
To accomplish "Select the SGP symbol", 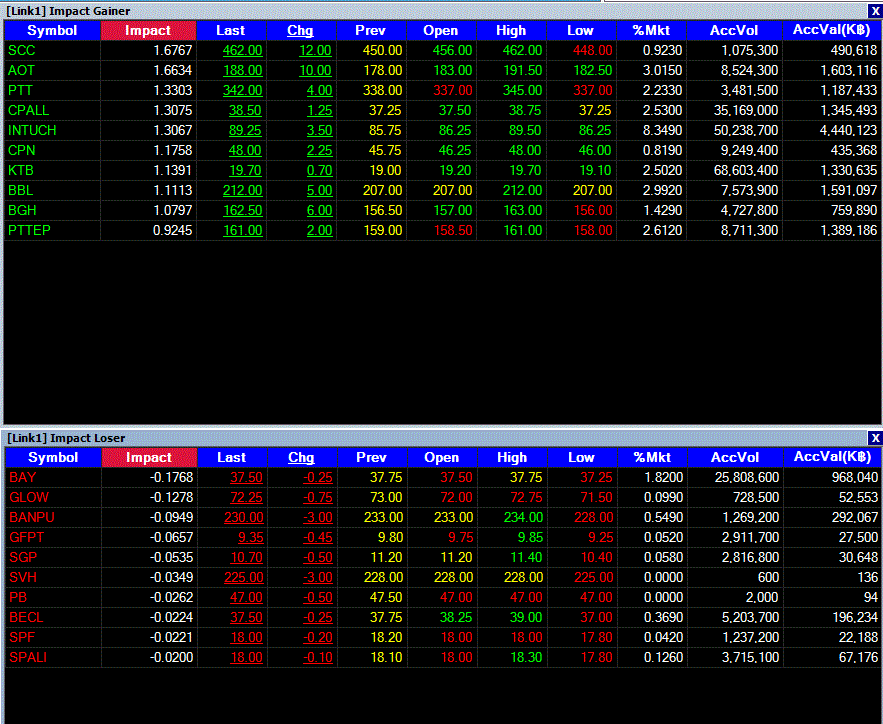I will coord(23,557).
